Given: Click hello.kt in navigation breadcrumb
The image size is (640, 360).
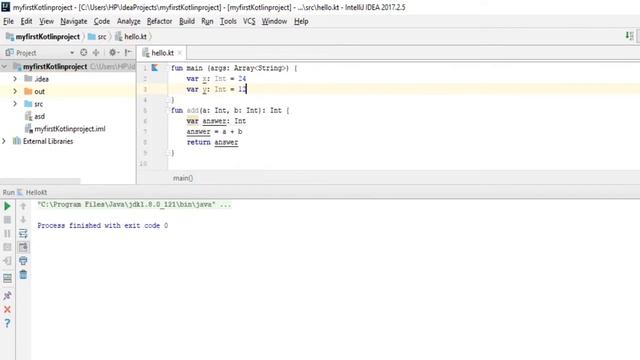Looking at the screenshot, I should click(x=131, y=37).
